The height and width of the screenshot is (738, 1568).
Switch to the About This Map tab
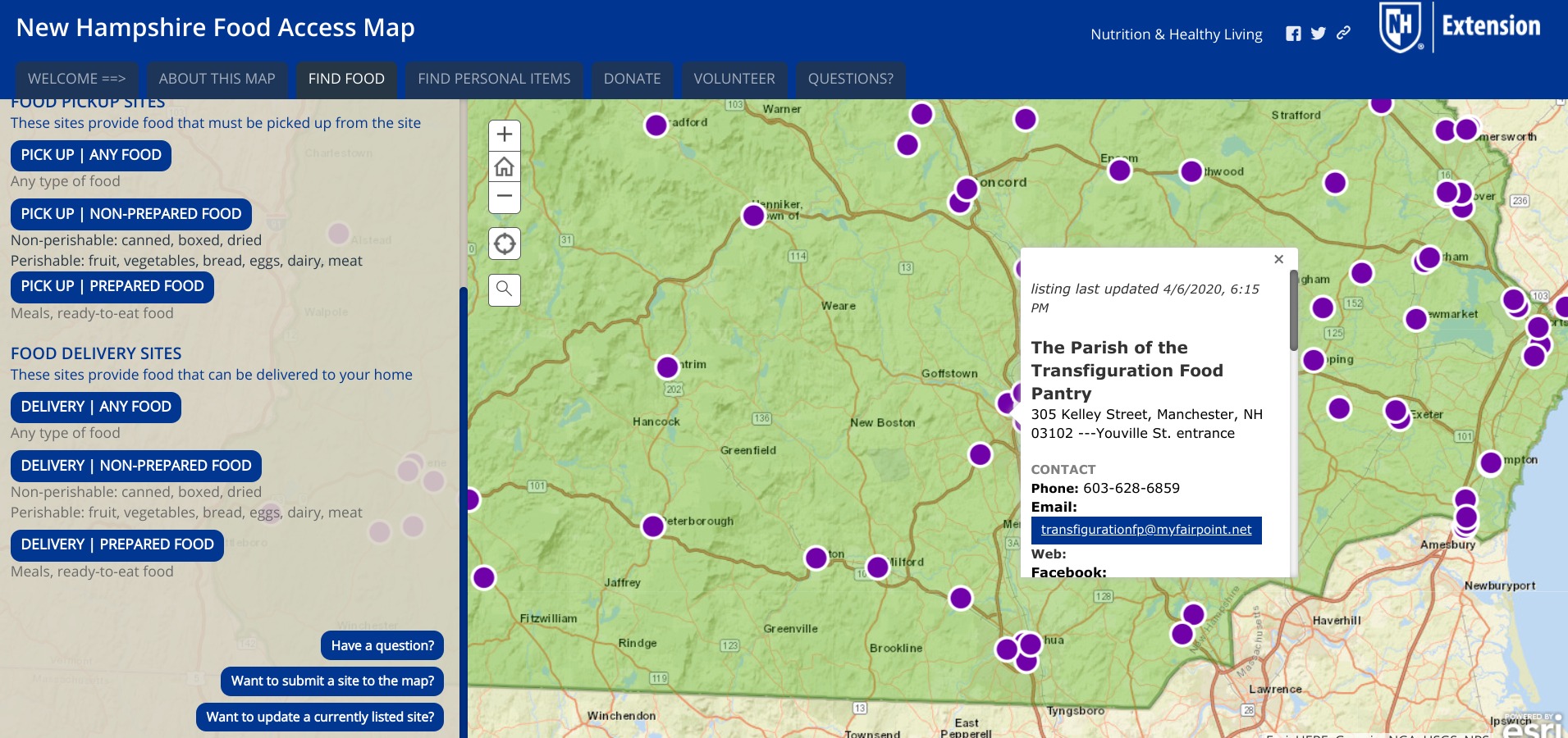pyautogui.click(x=217, y=79)
